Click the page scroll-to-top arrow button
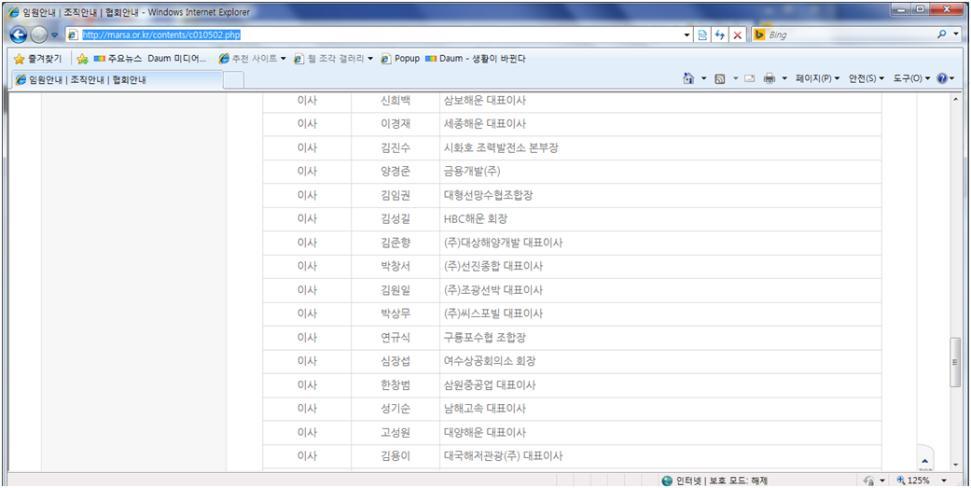971x488 pixels. point(925,460)
